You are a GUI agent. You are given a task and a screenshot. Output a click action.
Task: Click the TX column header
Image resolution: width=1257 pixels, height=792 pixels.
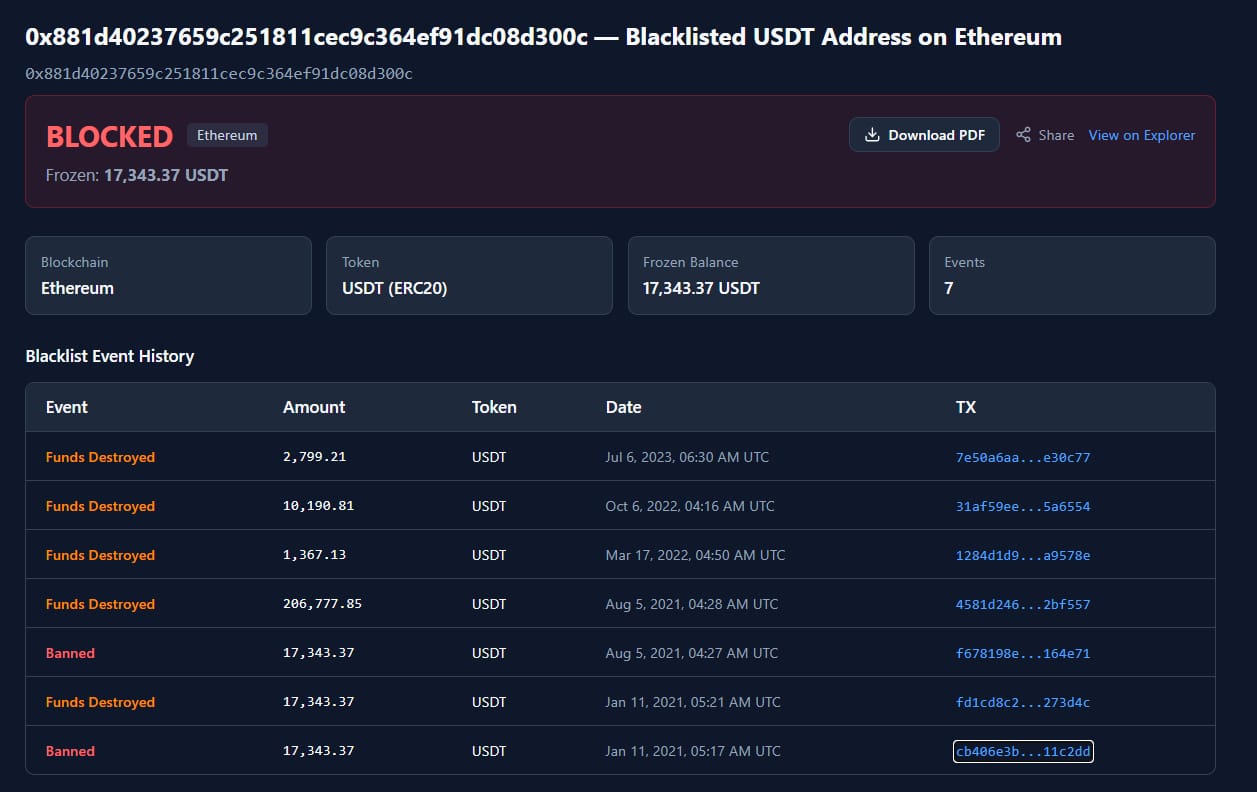(966, 407)
